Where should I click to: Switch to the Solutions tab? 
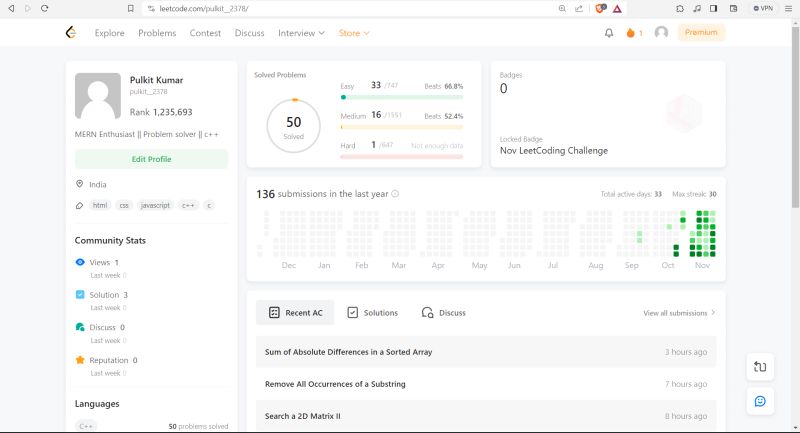tap(372, 313)
